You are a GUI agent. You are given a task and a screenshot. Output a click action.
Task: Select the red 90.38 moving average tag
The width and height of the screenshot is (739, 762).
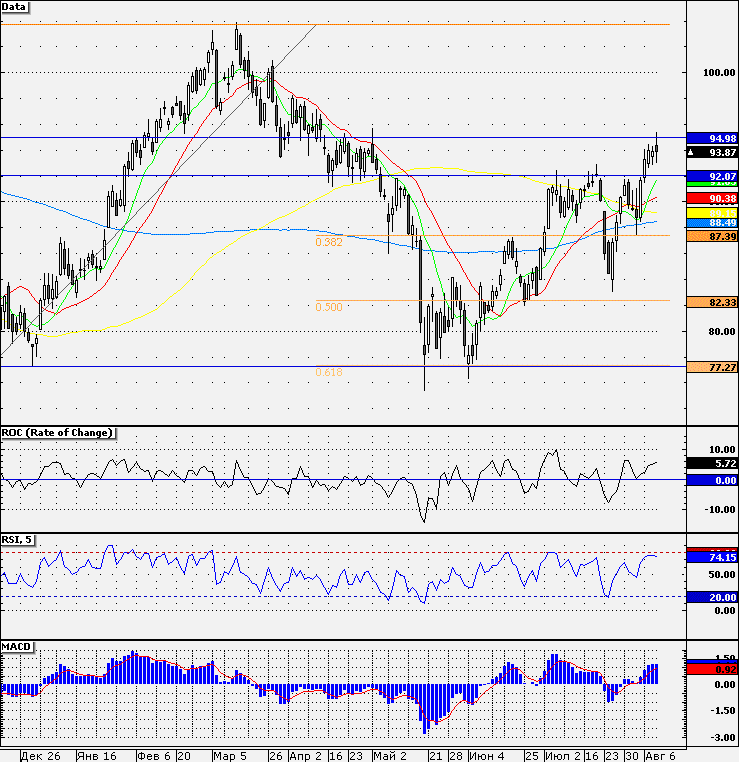tap(713, 198)
